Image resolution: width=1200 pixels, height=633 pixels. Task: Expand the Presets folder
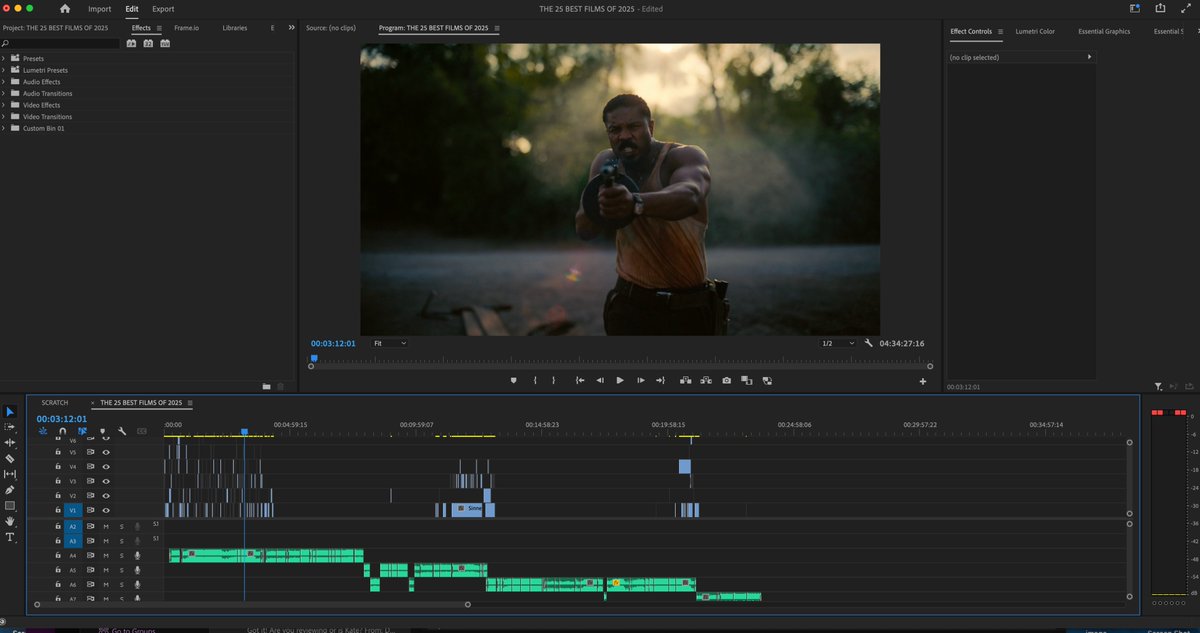coord(4,58)
